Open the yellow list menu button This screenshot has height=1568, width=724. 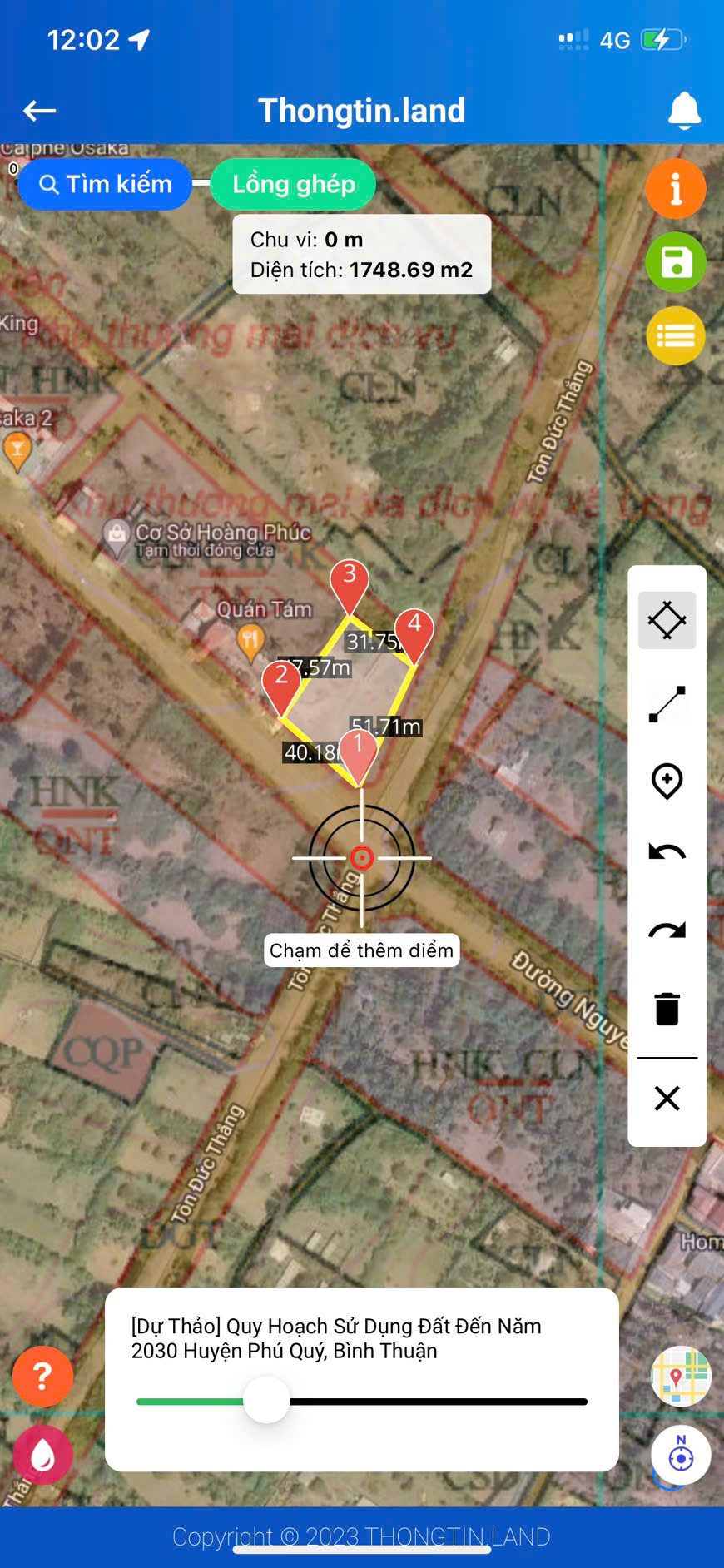pos(676,336)
